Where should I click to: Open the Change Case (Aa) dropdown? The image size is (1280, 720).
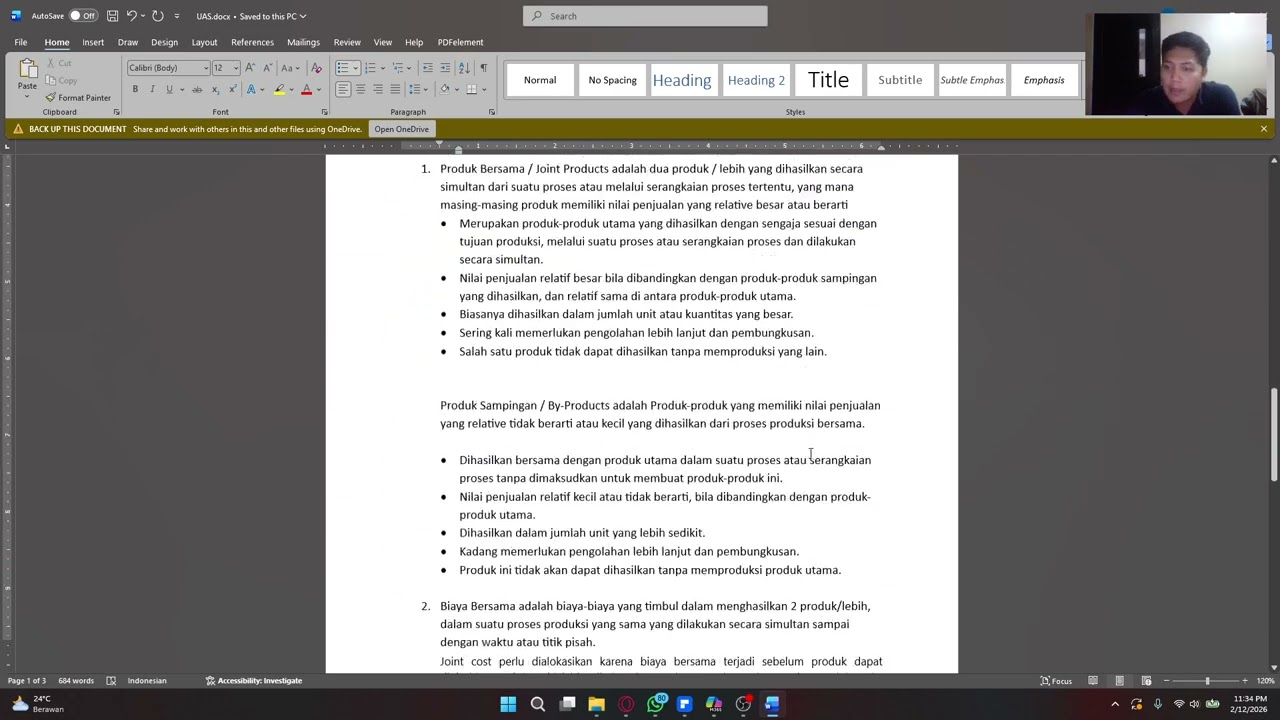click(290, 68)
